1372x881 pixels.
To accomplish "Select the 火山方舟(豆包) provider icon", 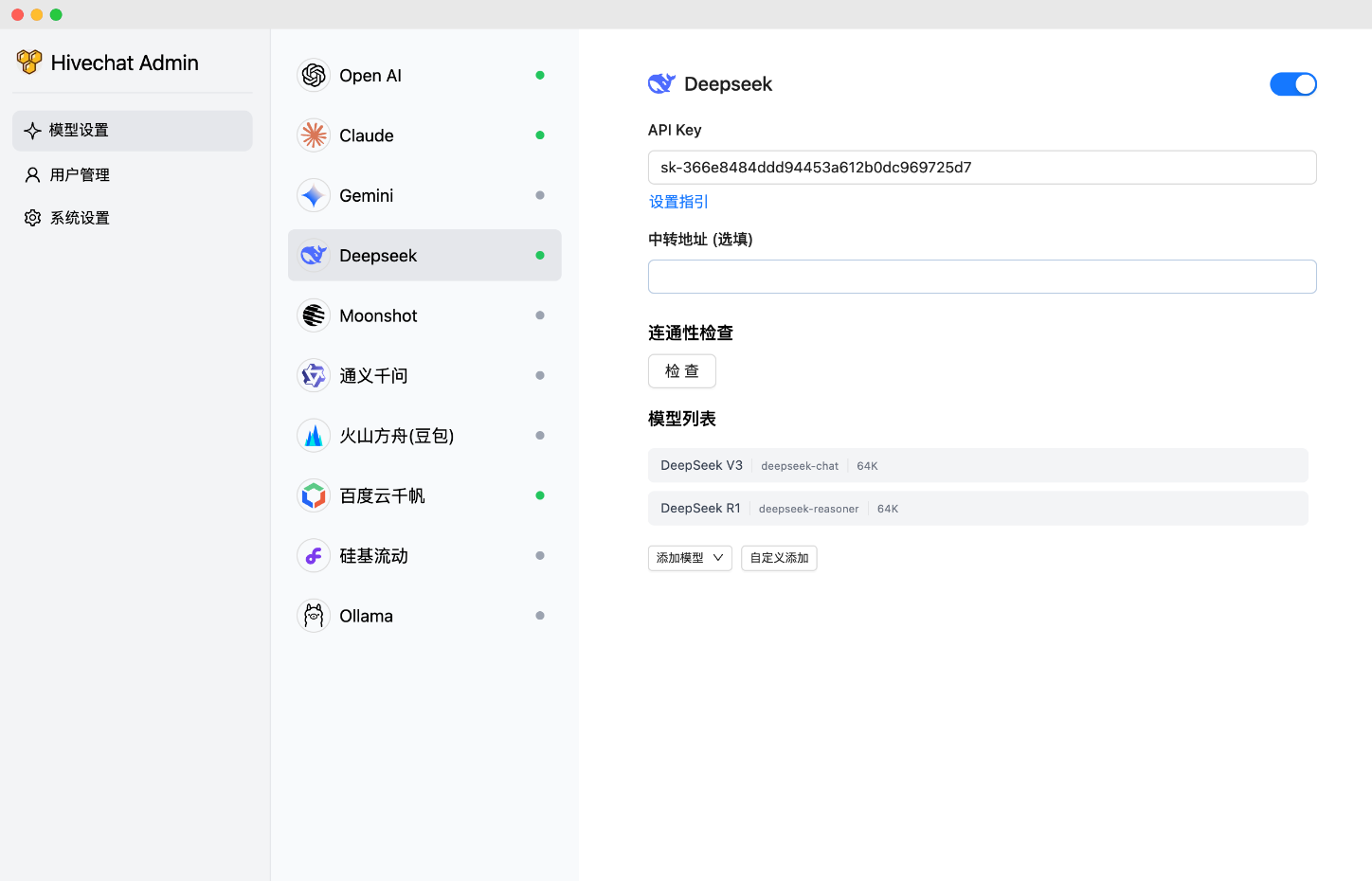I will point(314,436).
